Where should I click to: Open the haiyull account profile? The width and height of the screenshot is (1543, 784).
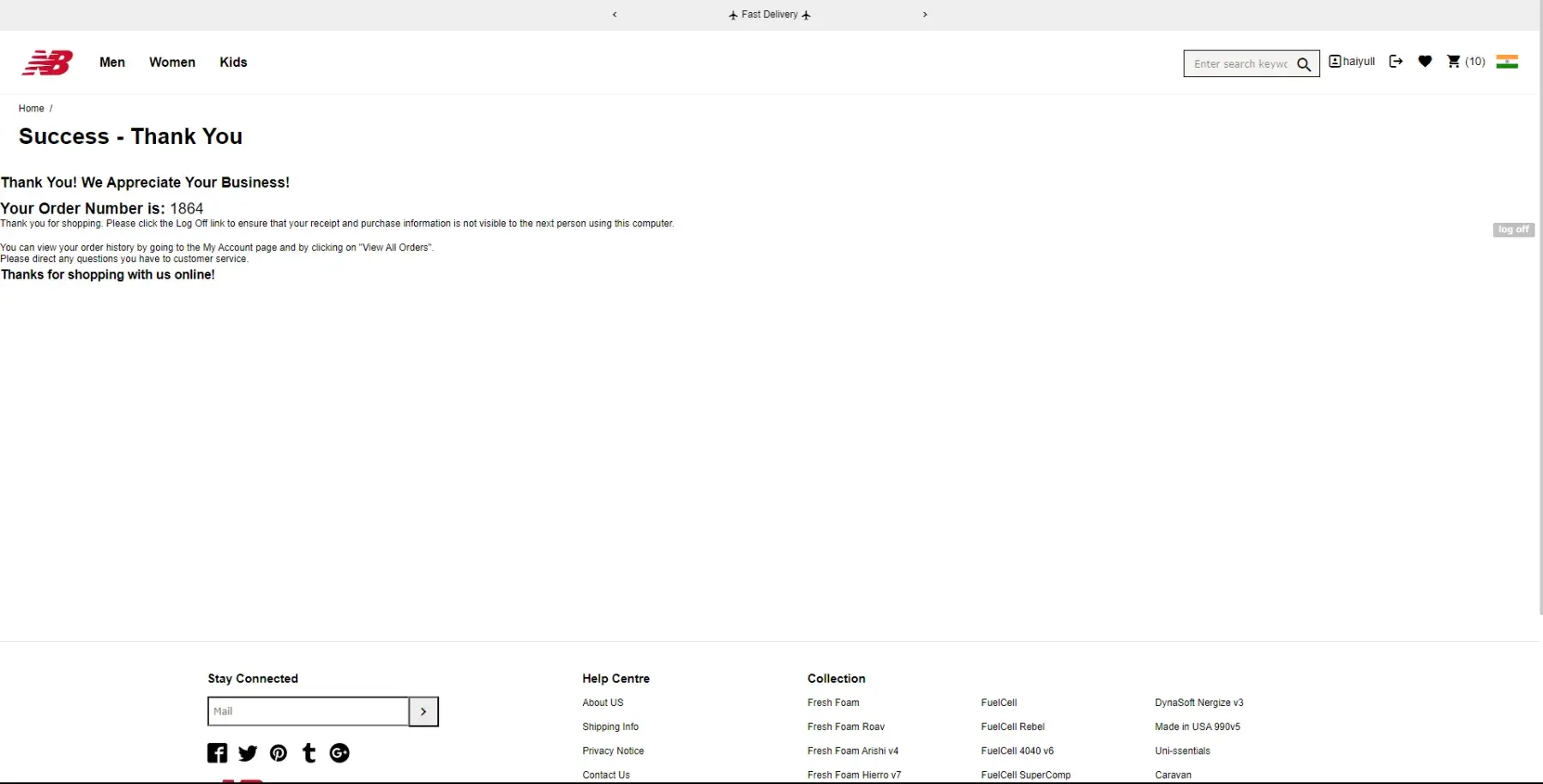click(1352, 62)
